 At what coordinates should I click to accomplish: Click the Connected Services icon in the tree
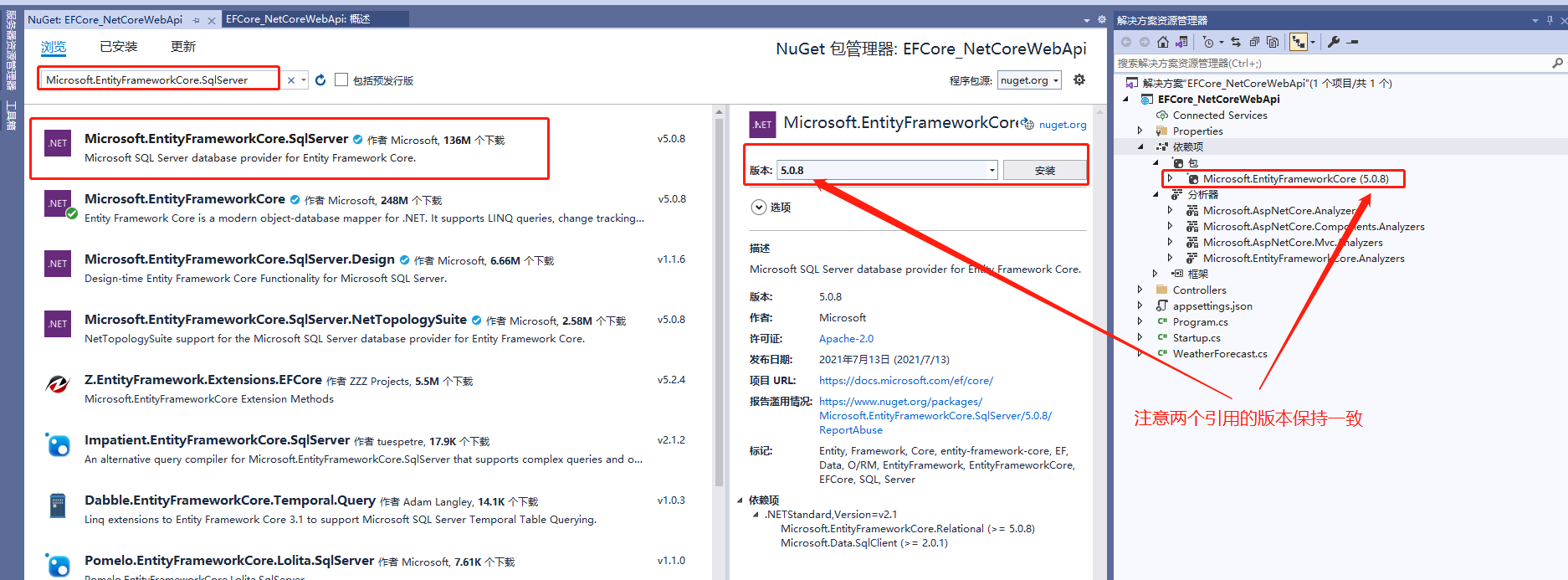pos(1161,115)
